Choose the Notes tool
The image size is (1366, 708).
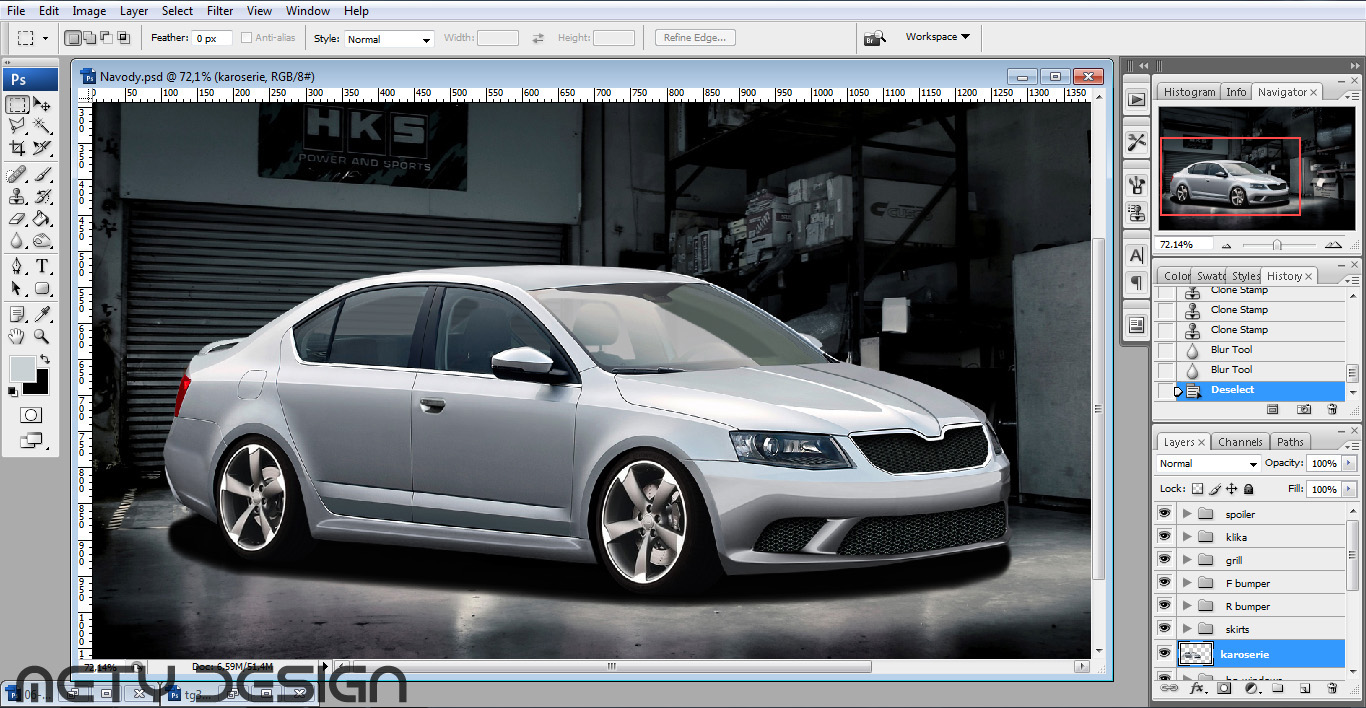click(17, 315)
